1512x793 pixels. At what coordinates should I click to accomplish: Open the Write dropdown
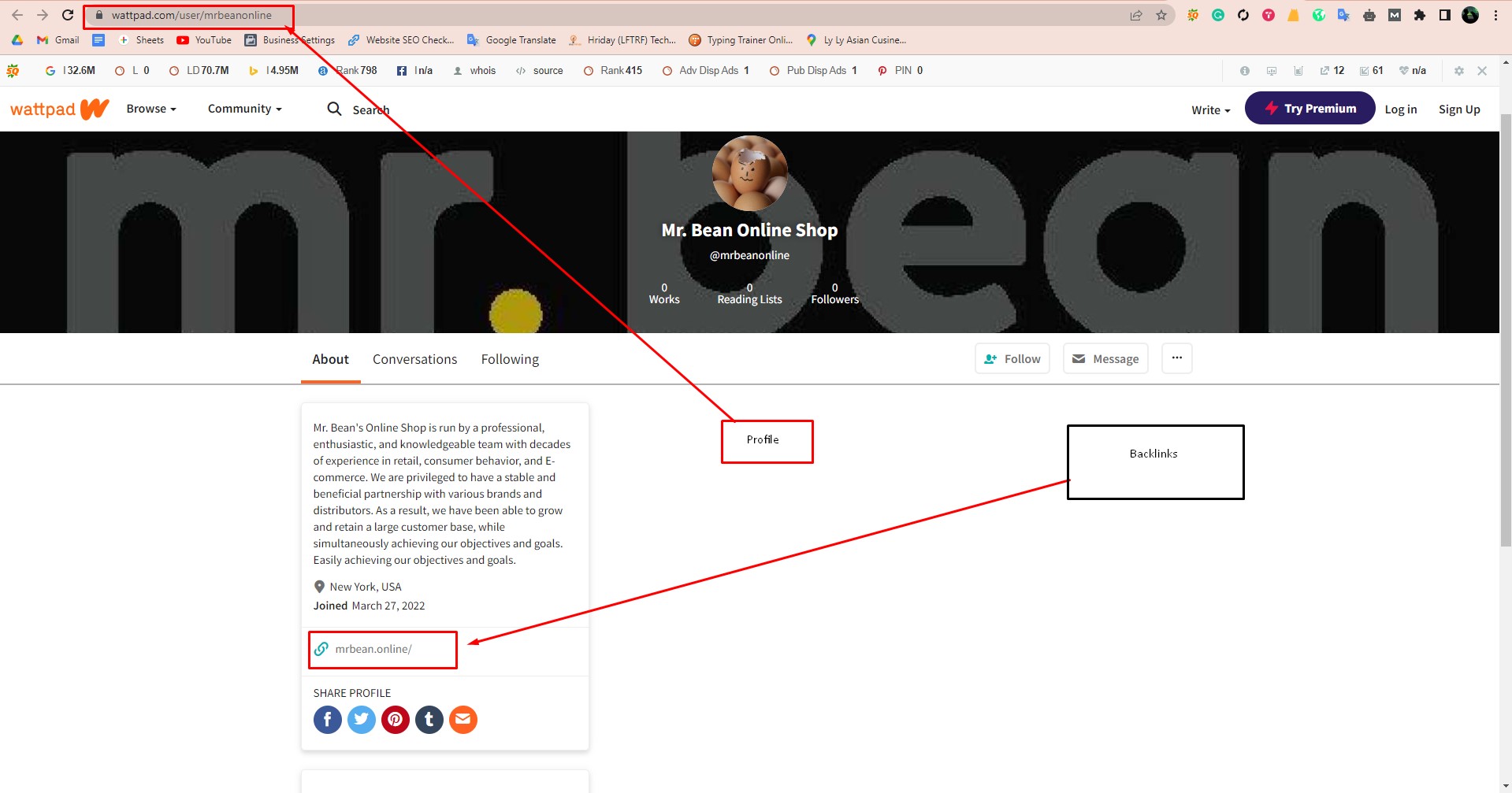pyautogui.click(x=1210, y=109)
